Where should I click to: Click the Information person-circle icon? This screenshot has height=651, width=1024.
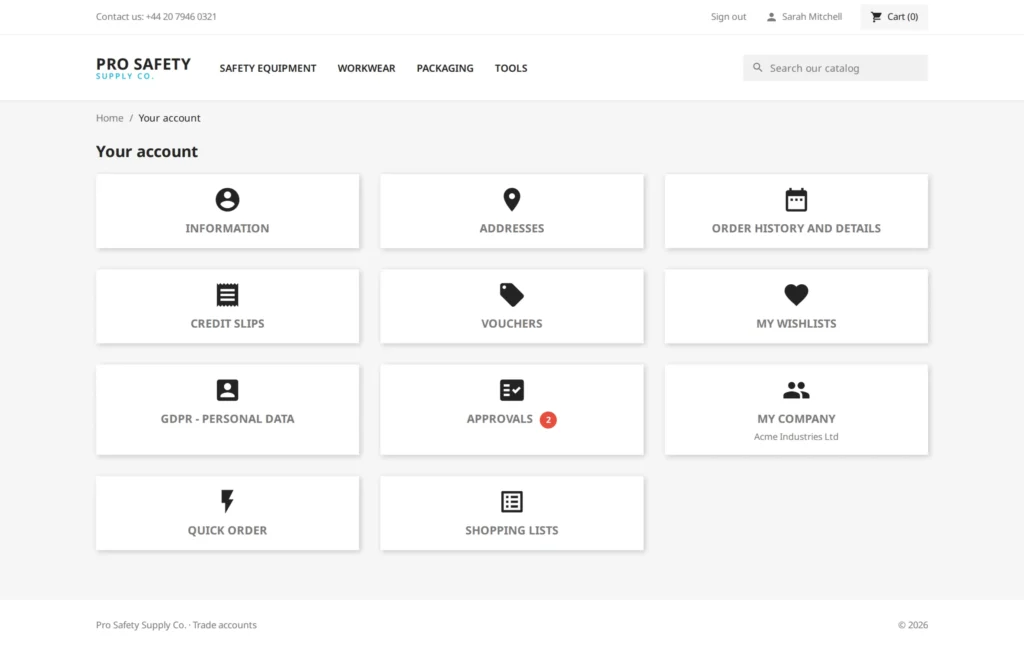[227, 200]
